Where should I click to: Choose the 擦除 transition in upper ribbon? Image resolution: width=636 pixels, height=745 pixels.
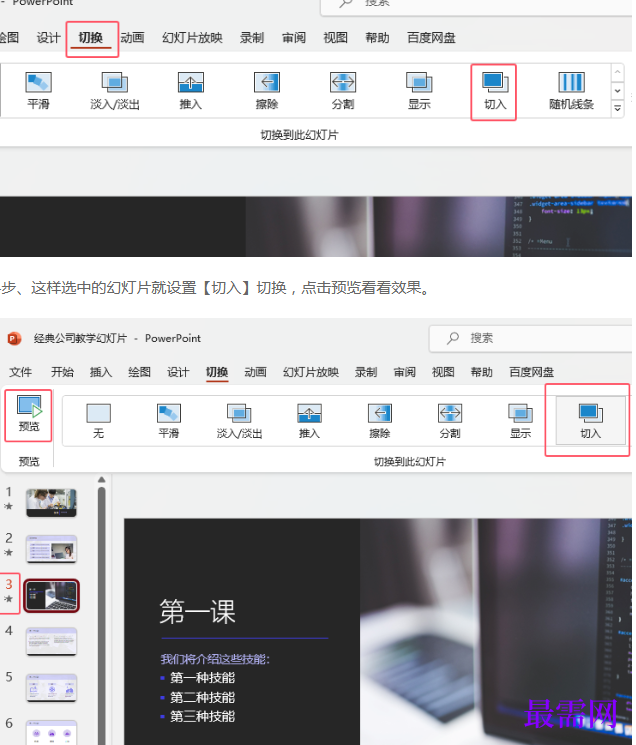point(266,91)
